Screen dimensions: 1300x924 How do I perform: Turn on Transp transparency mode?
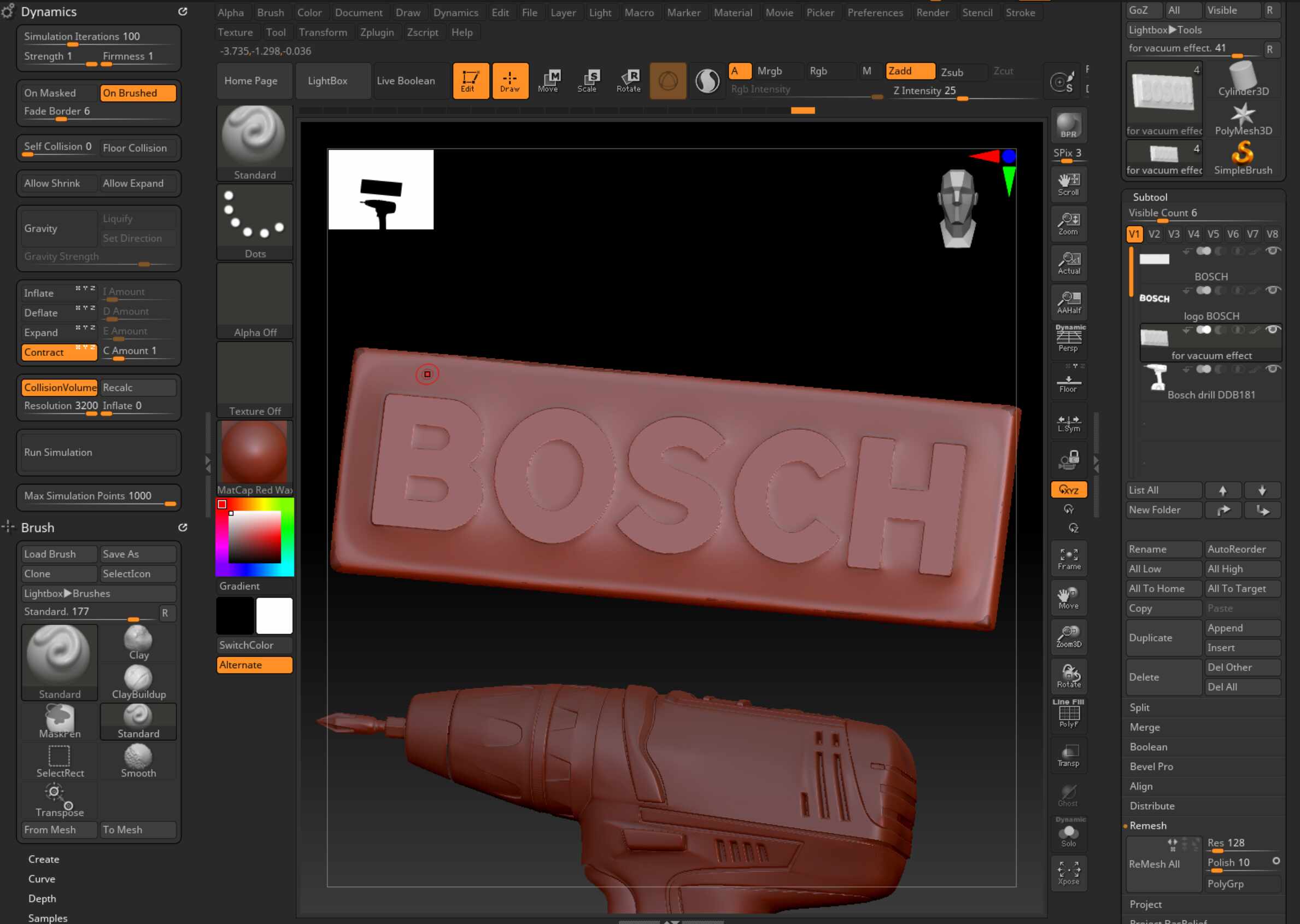click(1068, 756)
